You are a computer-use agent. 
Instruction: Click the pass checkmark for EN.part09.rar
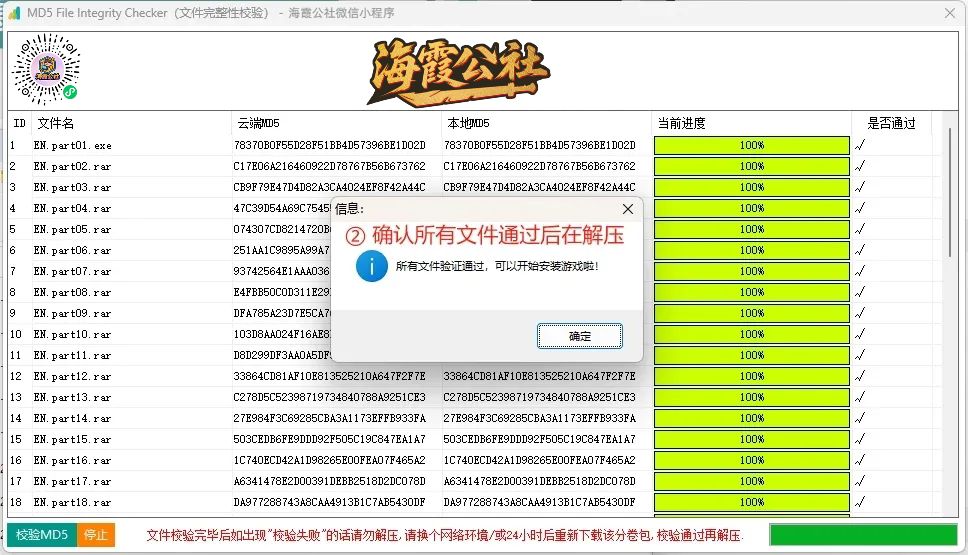click(x=860, y=313)
